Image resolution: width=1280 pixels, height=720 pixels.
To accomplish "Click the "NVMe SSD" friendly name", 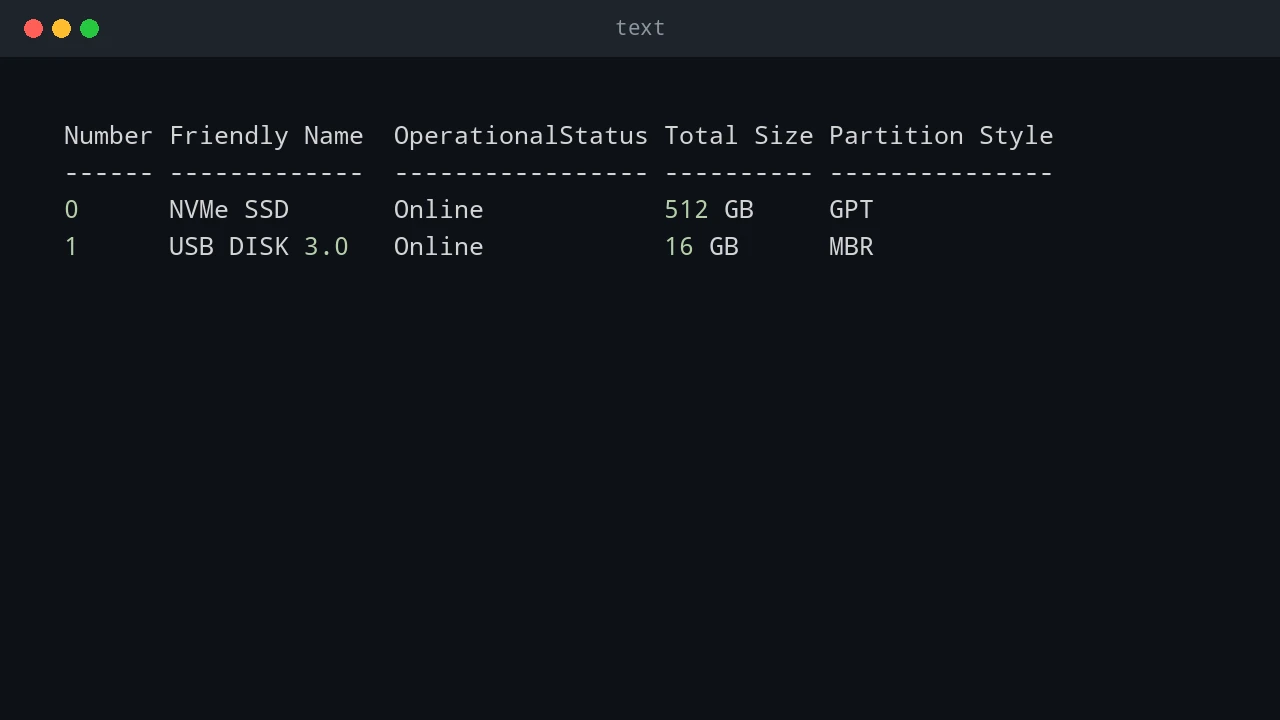I will pyautogui.click(x=229, y=209).
